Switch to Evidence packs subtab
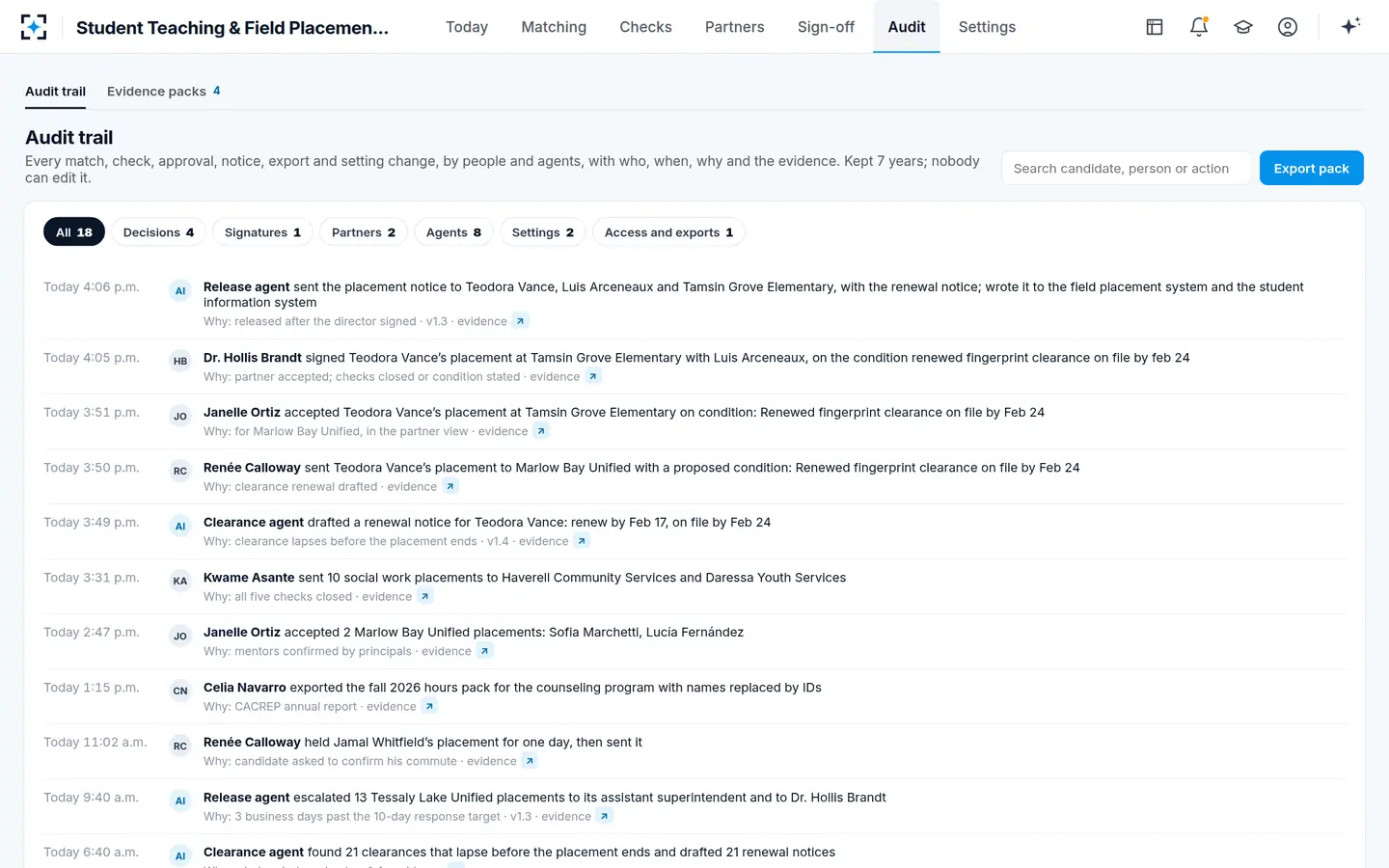1389x868 pixels. pos(164,92)
